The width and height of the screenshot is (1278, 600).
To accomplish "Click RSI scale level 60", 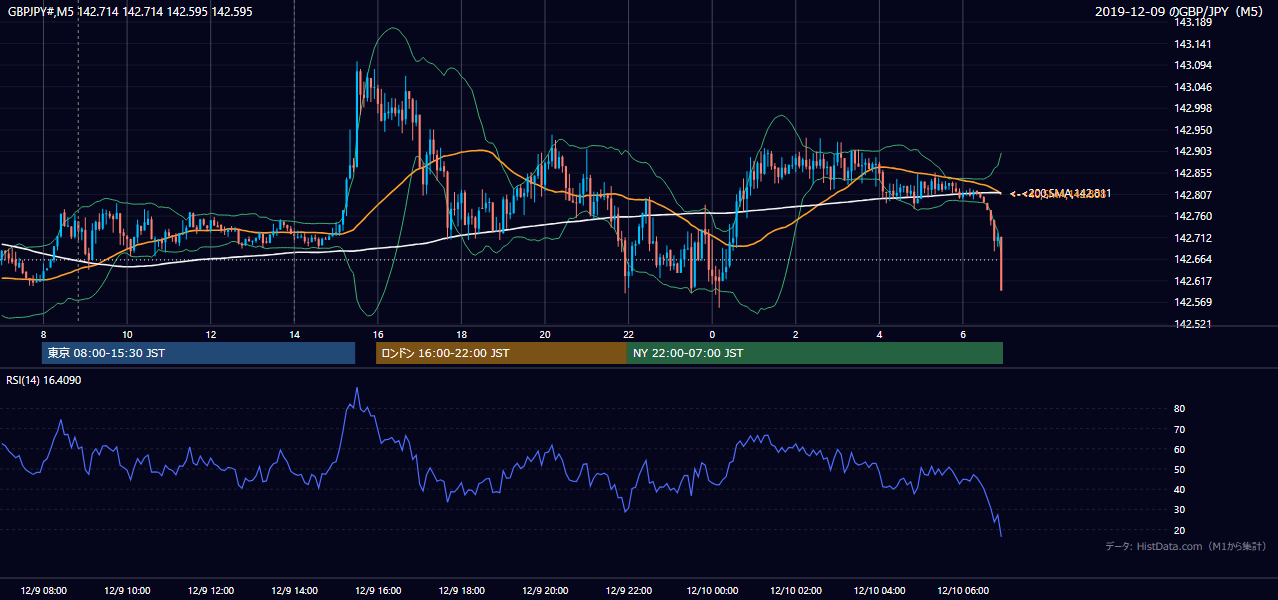I will point(1180,449).
